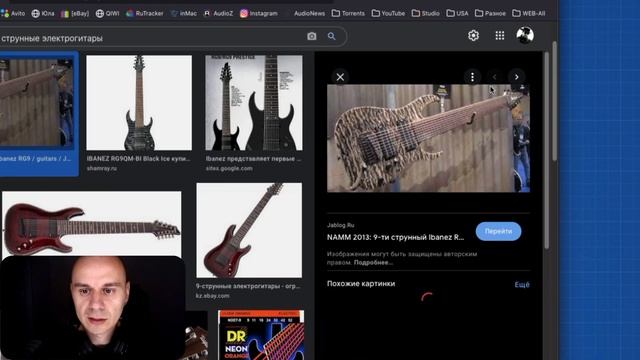Screen dimensions: 640x360
Task: Select the 9-струнные электрогитары eBay thumbnail
Action: click(x=249, y=230)
